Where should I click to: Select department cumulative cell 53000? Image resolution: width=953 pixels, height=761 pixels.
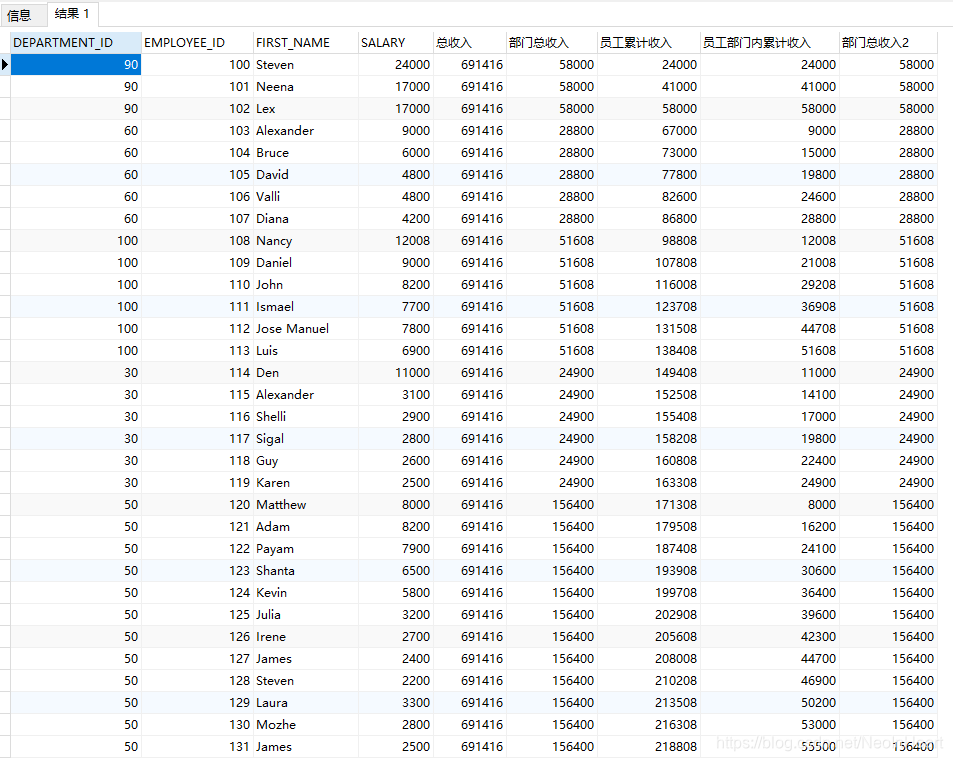[x=770, y=725]
